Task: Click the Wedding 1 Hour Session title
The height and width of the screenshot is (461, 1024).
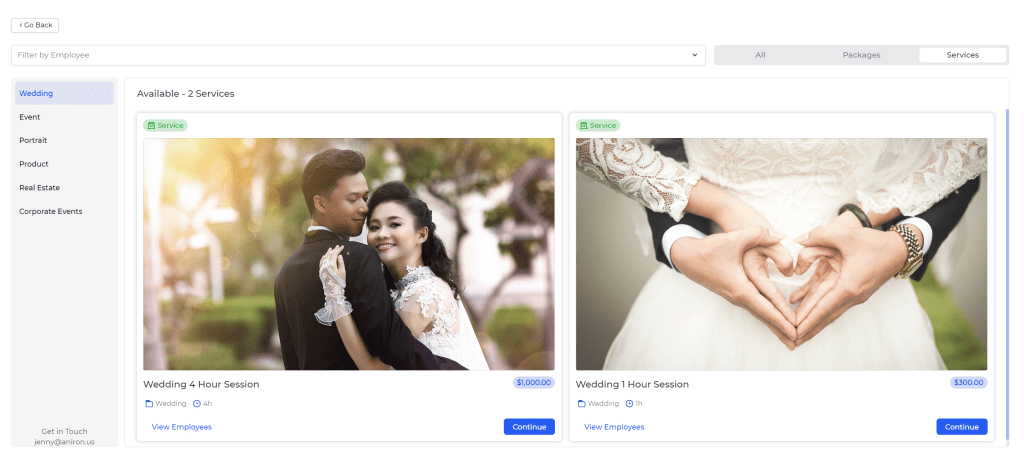Action: pos(632,385)
